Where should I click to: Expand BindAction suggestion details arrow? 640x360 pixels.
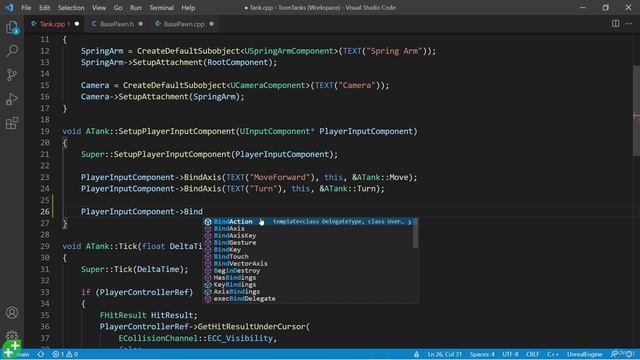click(x=409, y=222)
